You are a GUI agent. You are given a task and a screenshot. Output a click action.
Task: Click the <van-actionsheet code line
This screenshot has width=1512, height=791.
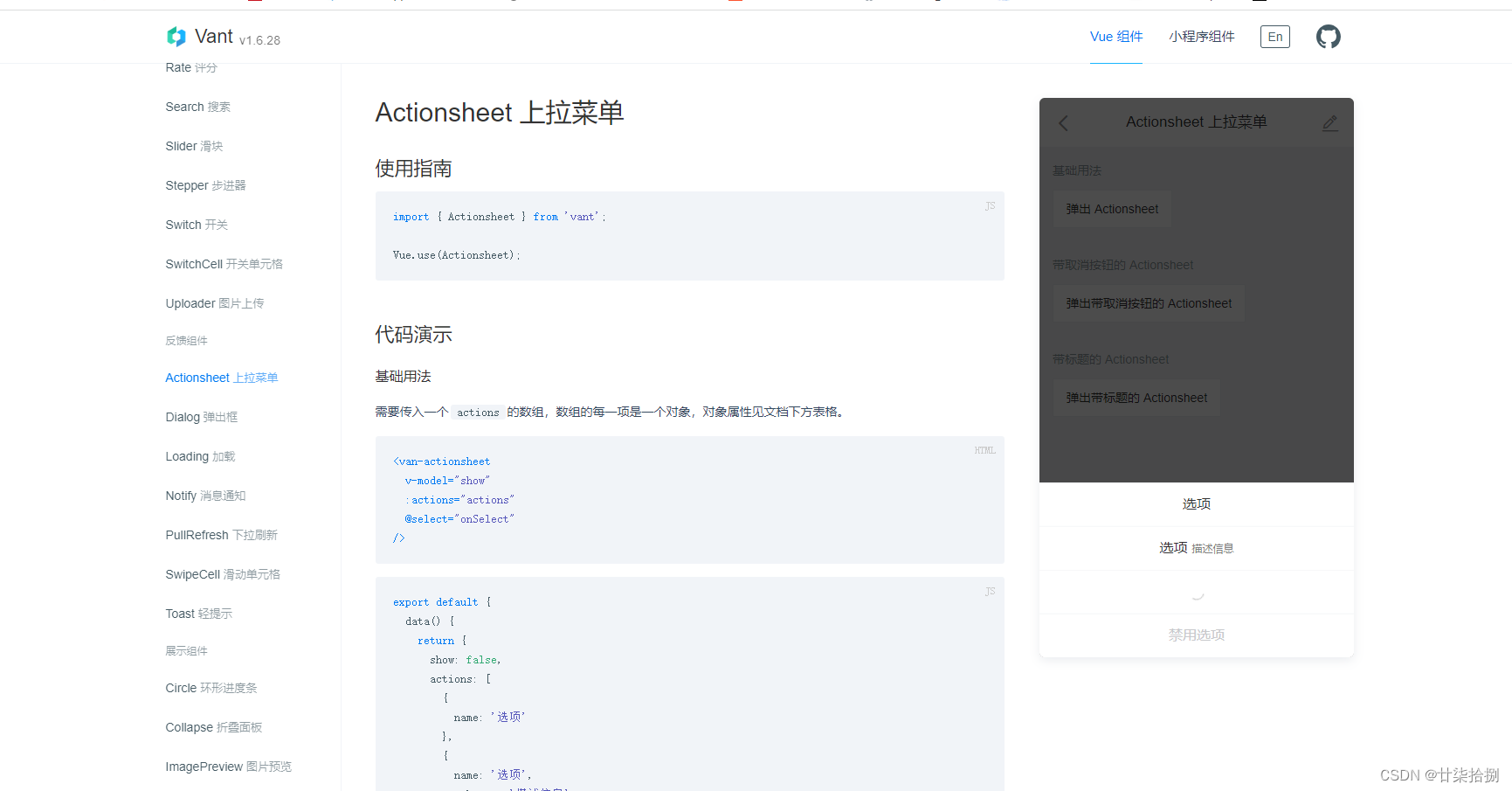pyautogui.click(x=442, y=461)
